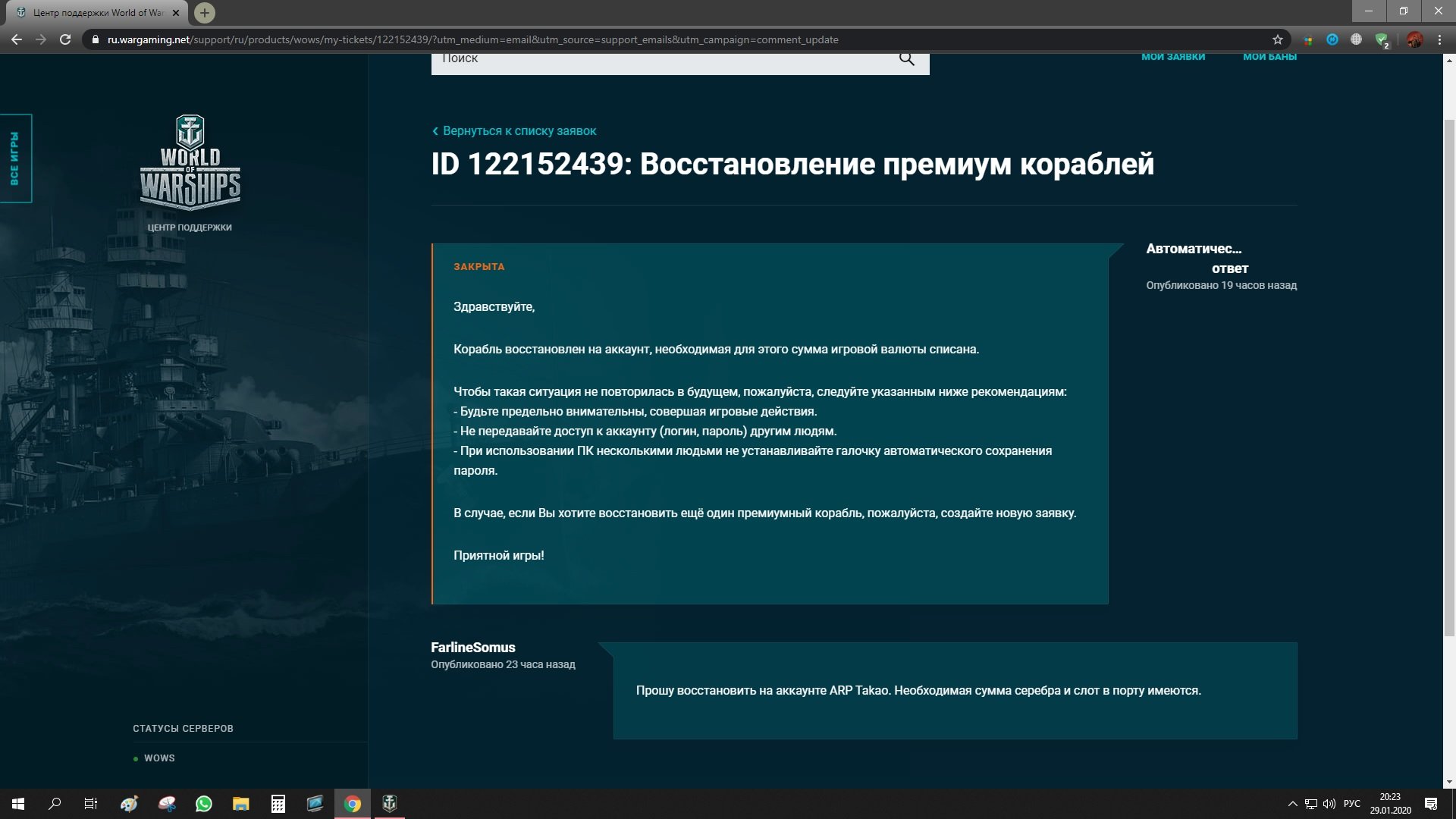Click the СТАТУСЫ СЕРВЕРОВ heading
The image size is (1456, 819).
click(183, 729)
